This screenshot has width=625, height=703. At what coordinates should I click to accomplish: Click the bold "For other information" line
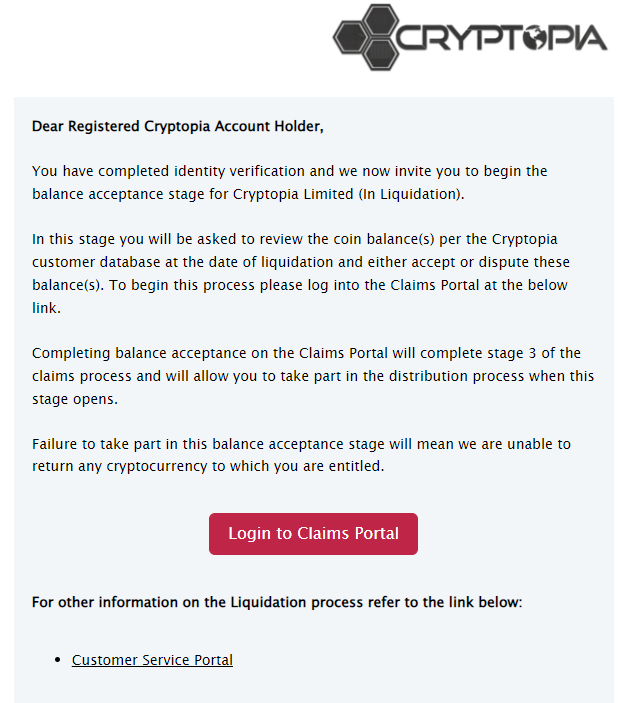[277, 602]
